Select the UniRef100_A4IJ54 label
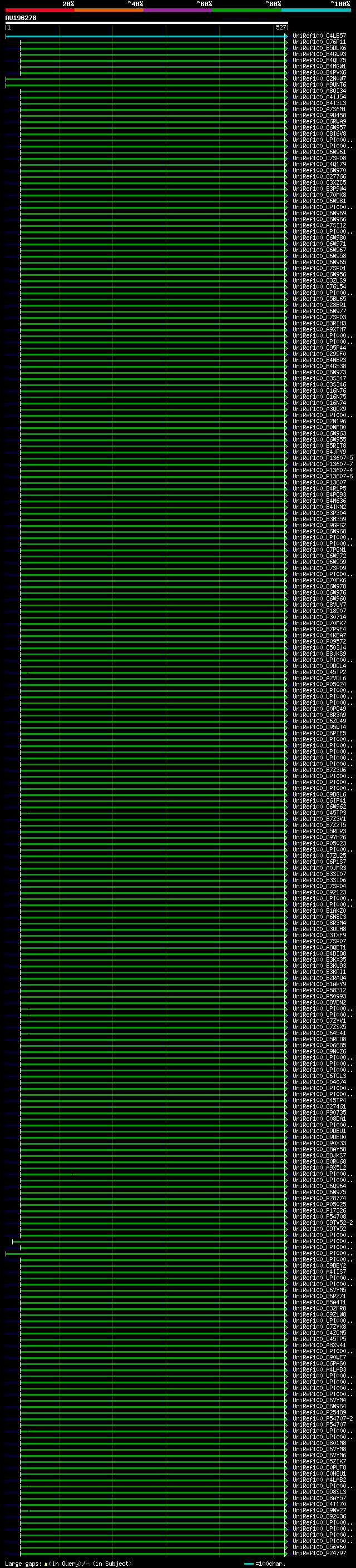This screenshot has width=356, height=1568. pyautogui.click(x=319, y=97)
